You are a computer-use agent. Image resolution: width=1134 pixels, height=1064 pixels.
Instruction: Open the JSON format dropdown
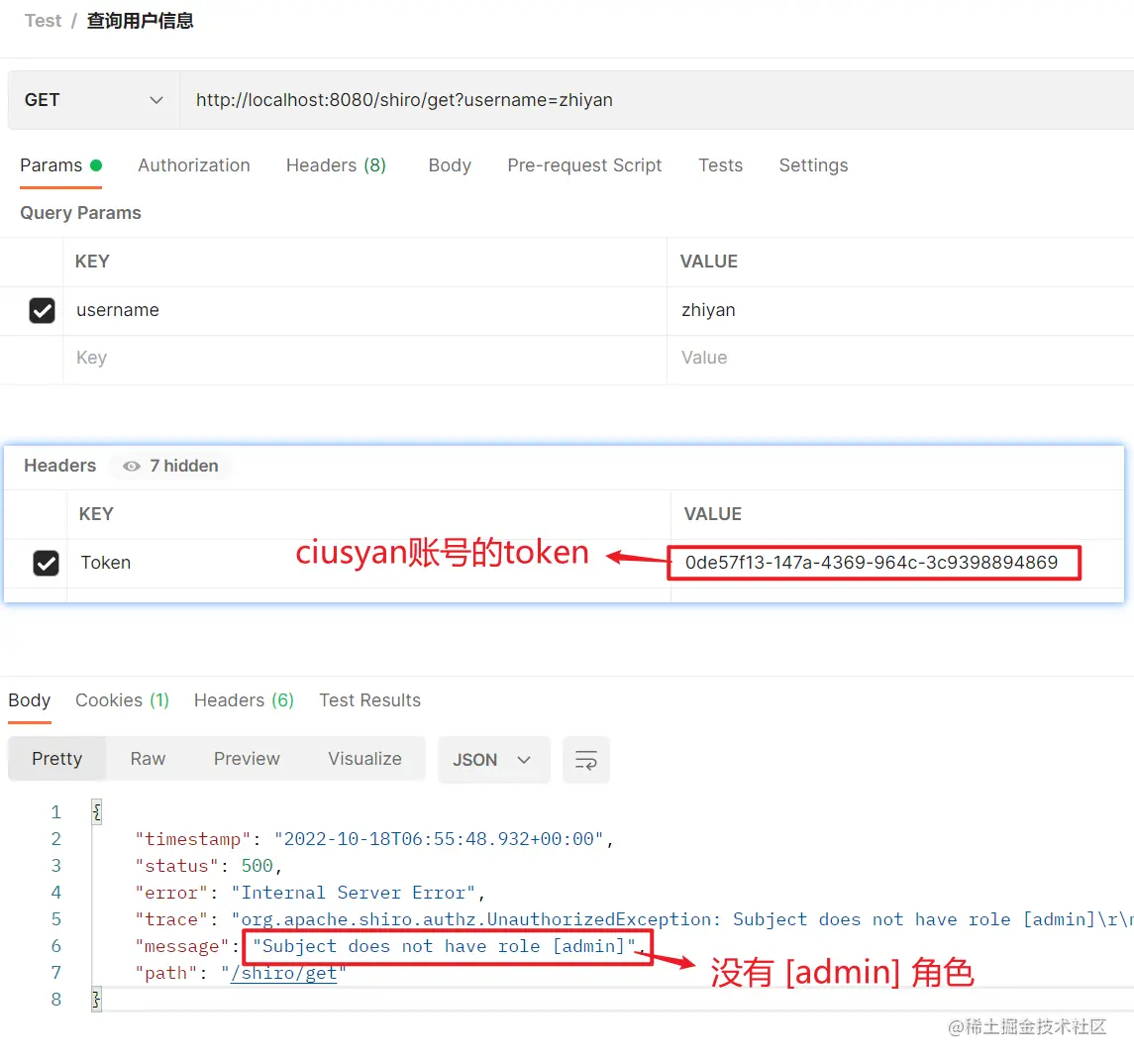click(493, 760)
